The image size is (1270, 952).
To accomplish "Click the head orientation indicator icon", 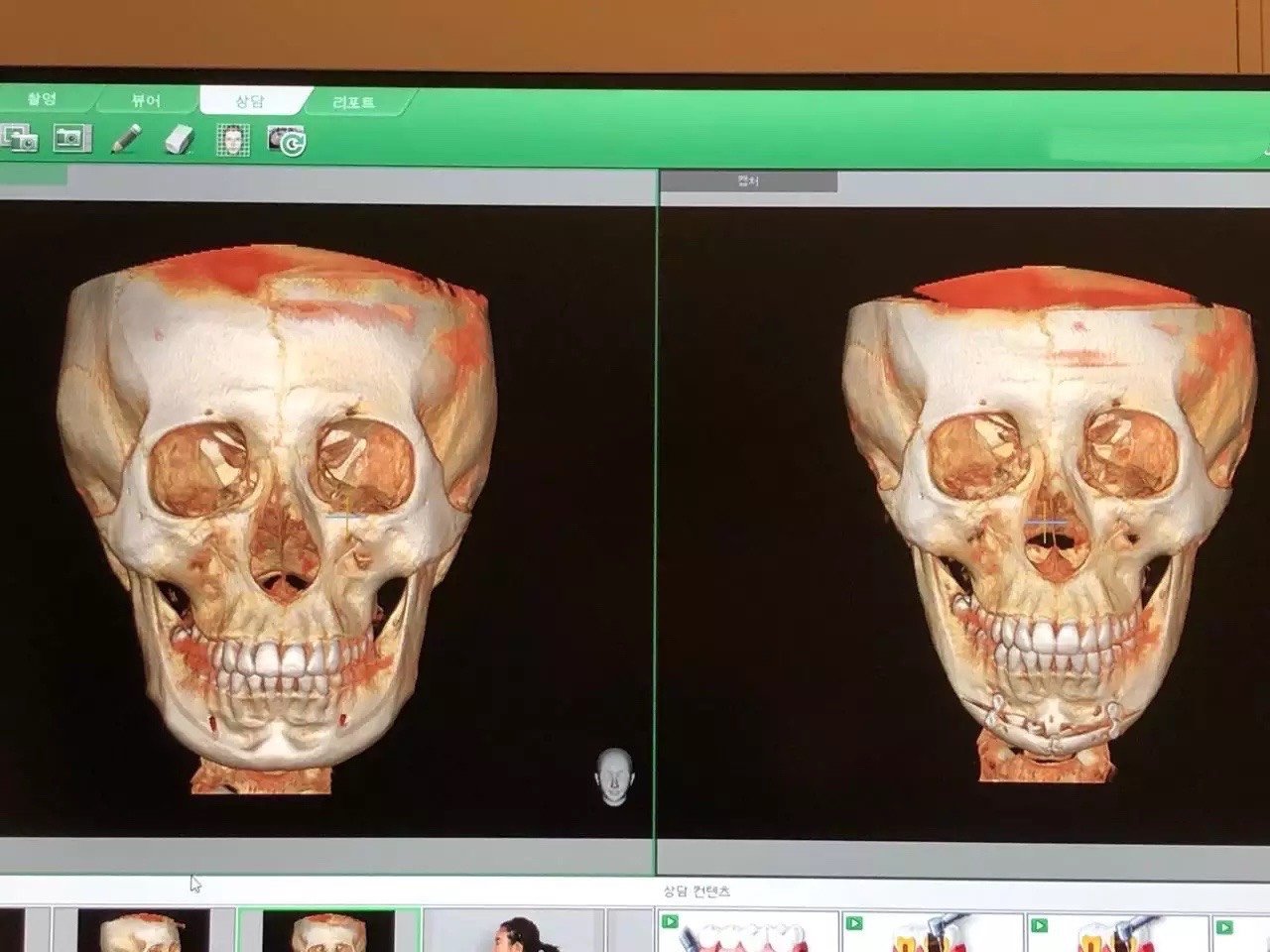I will (614, 775).
